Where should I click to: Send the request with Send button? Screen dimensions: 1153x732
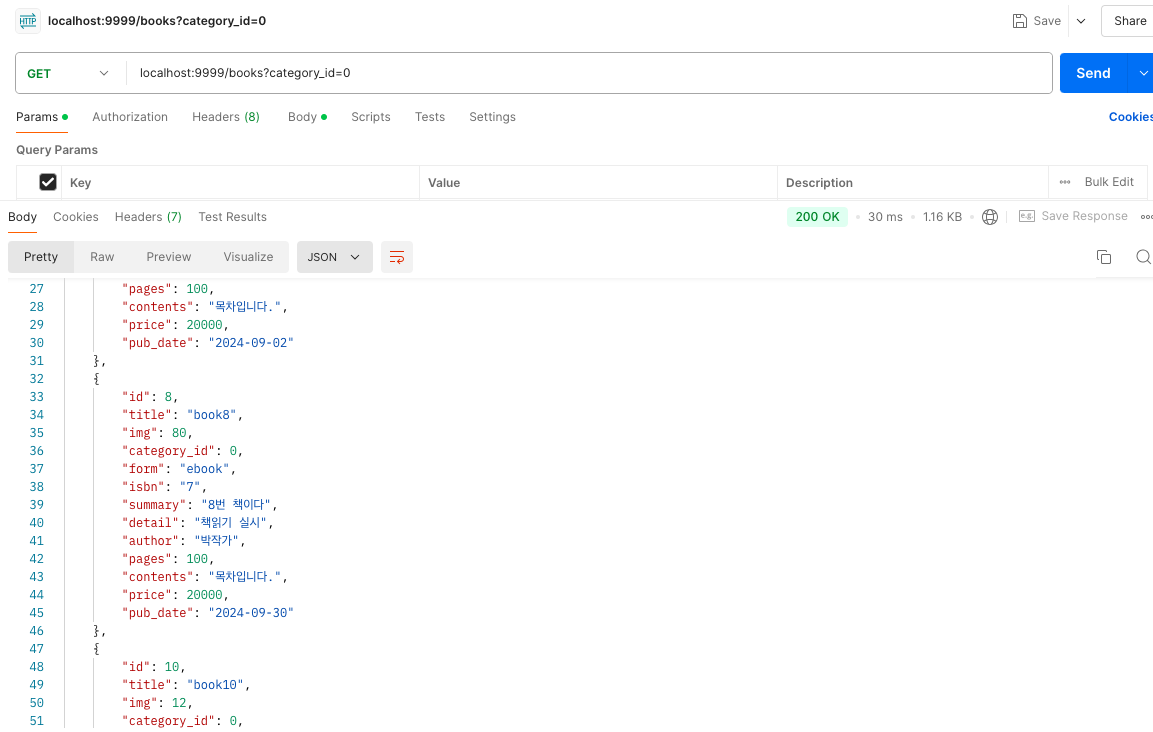point(1093,73)
